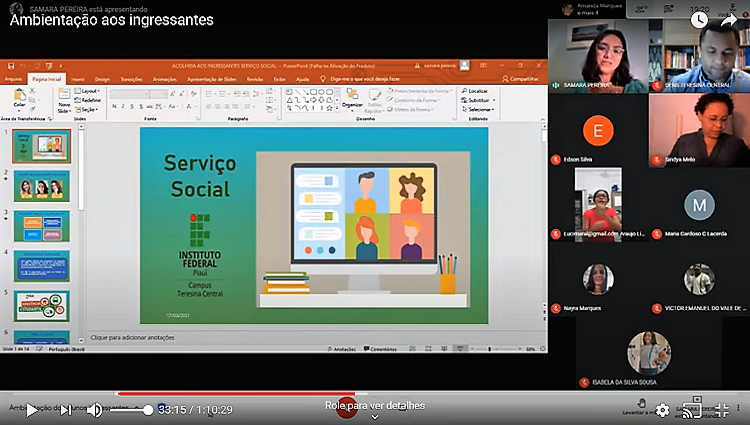The height and width of the screenshot is (425, 750).
Task: Select the rectangle shape in the shapes gallery
Action: click(x=313, y=92)
